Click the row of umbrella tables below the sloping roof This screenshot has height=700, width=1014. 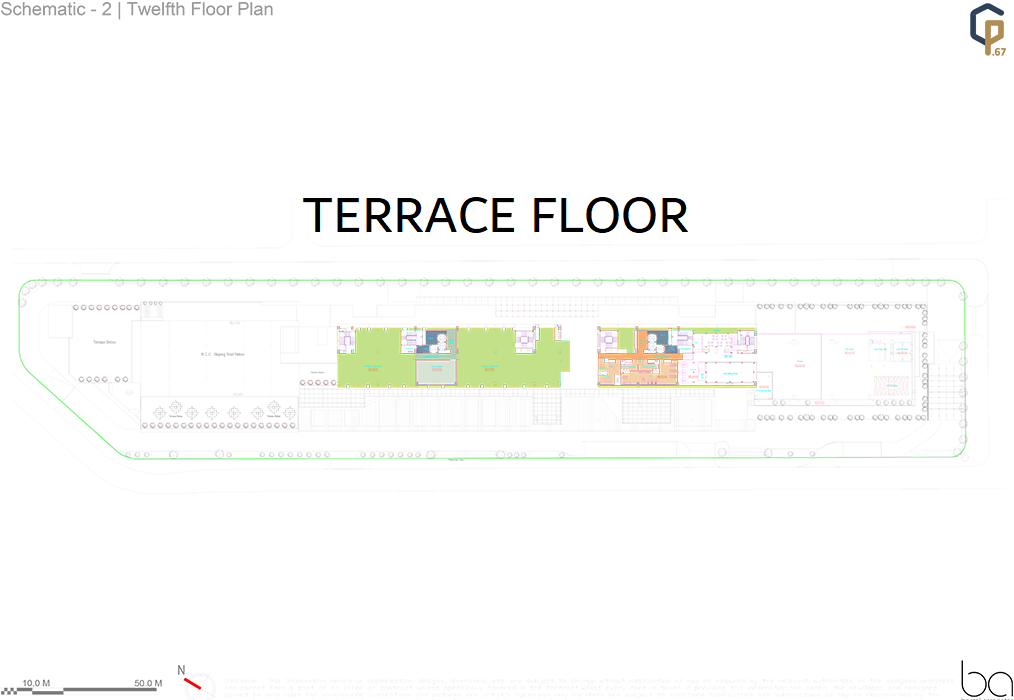[218, 410]
